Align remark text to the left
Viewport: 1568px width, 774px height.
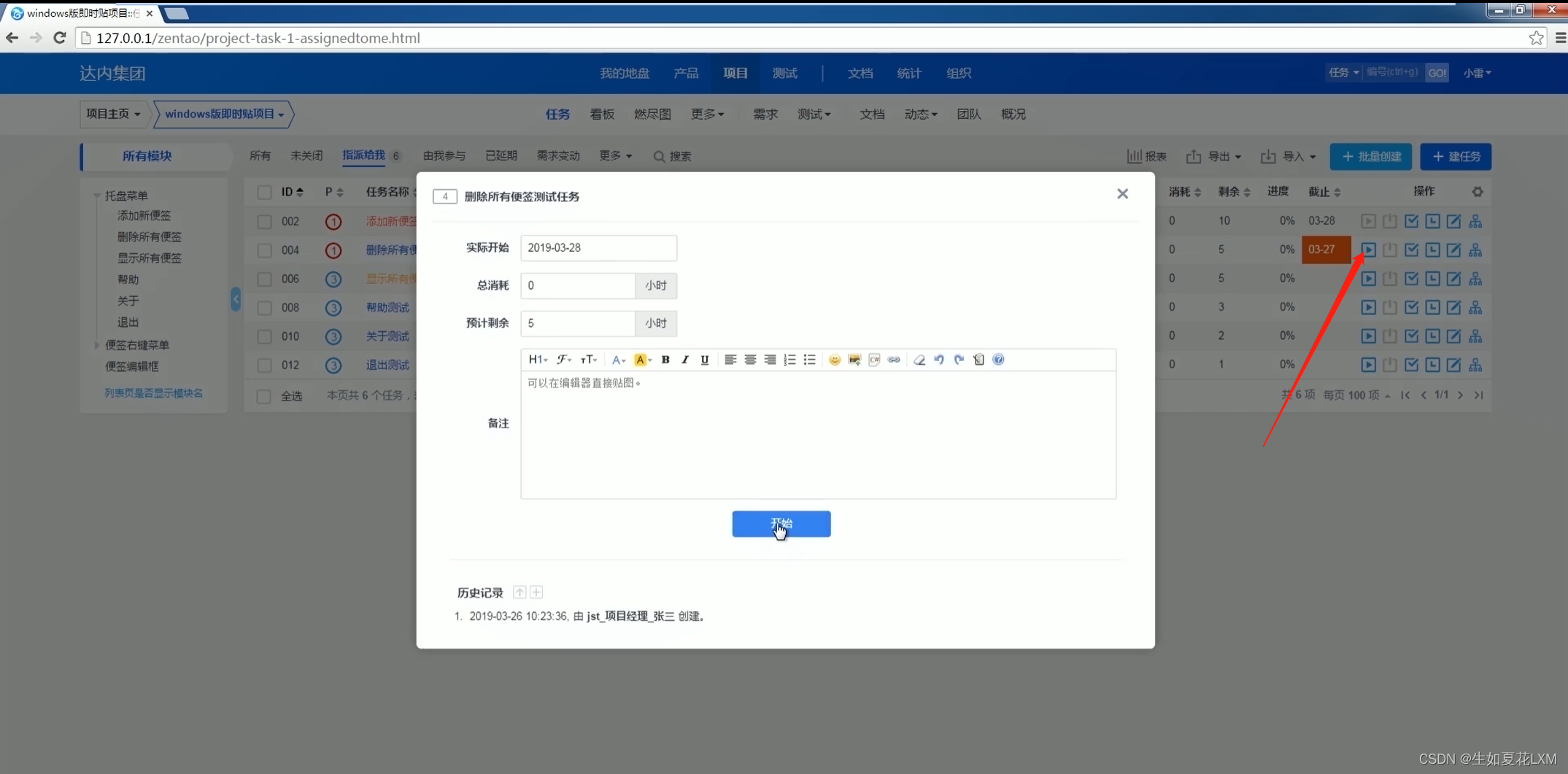[730, 360]
